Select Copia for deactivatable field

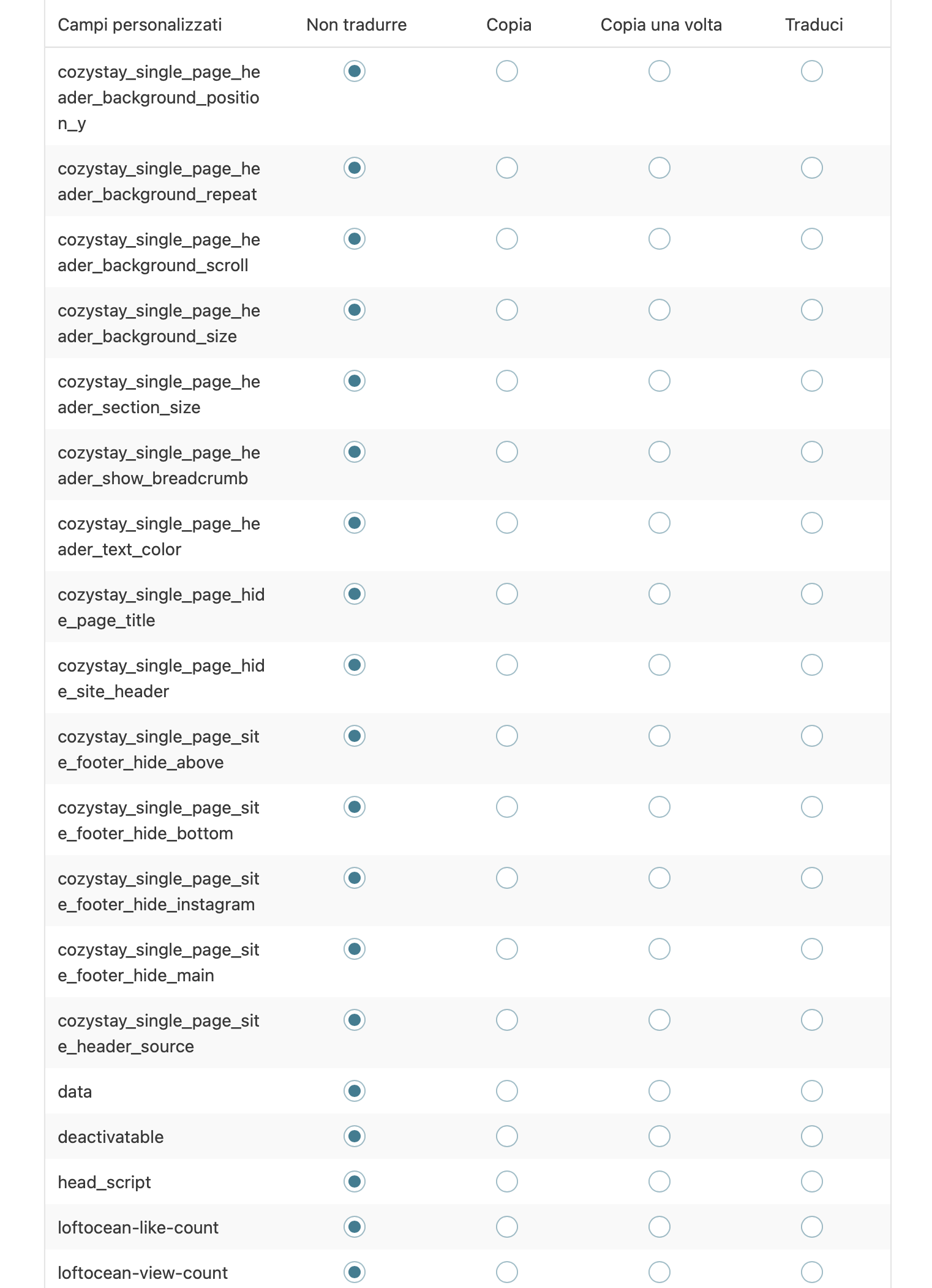[507, 1136]
